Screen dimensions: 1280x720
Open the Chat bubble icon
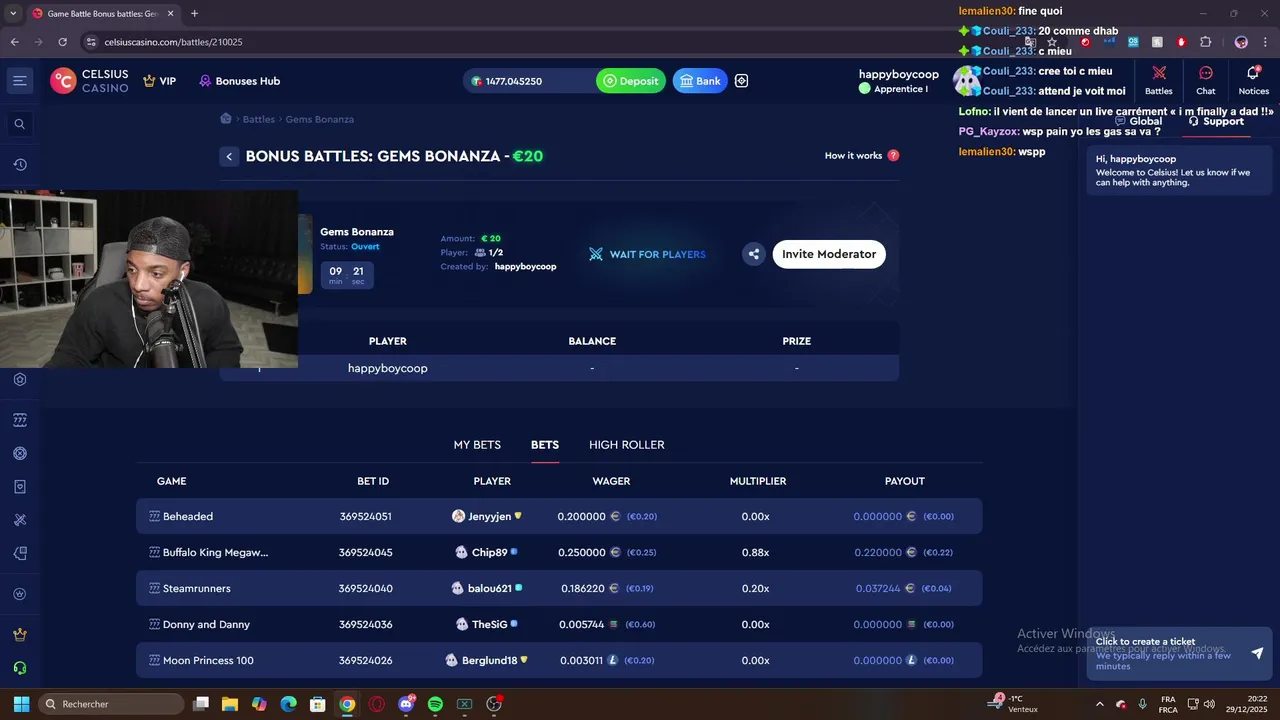1206,80
